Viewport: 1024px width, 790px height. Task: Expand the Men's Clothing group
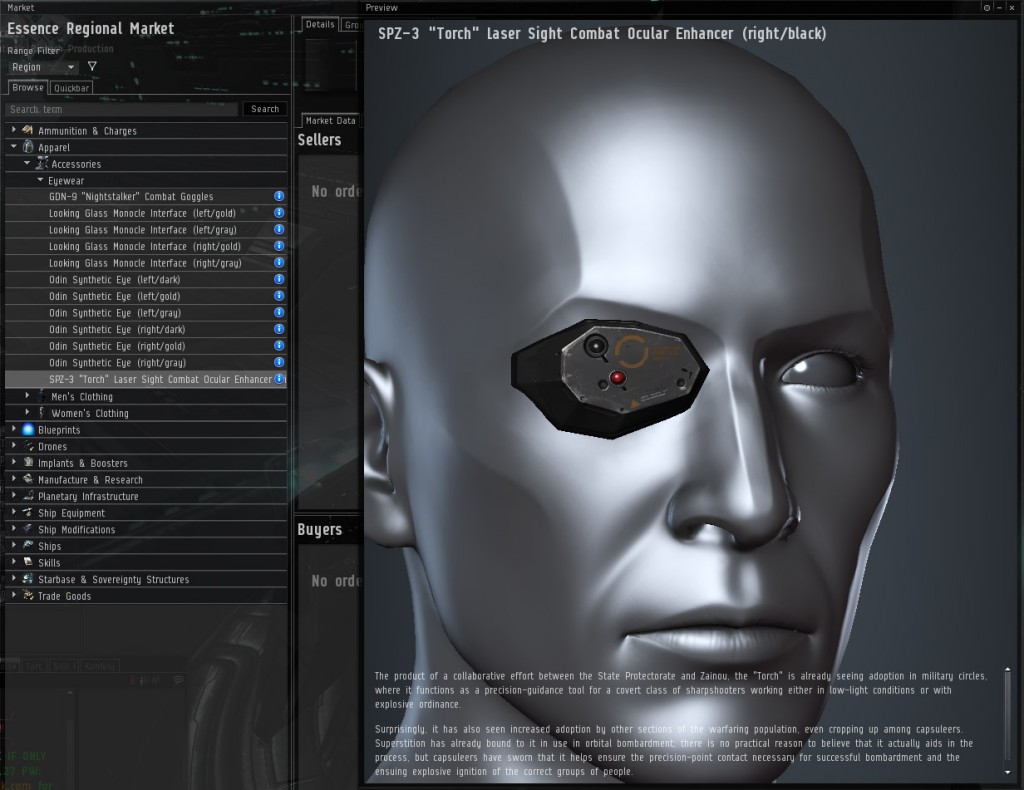coord(27,396)
